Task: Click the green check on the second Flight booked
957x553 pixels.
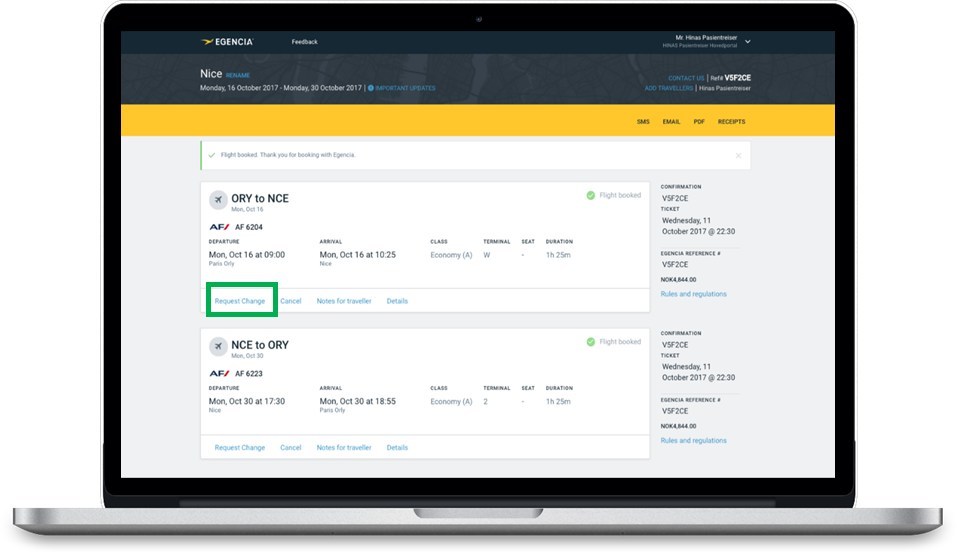Action: click(x=591, y=342)
